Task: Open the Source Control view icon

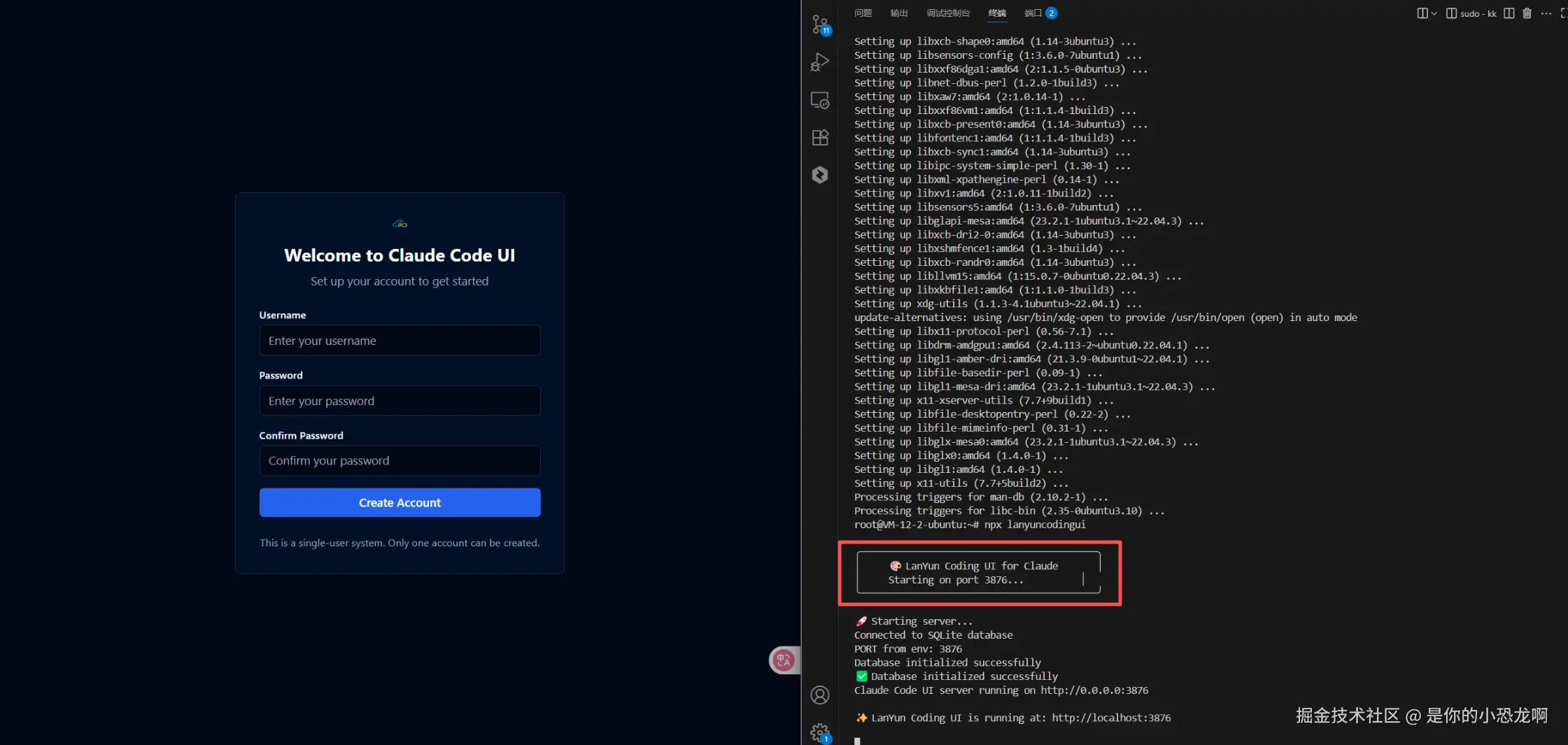Action: tap(821, 24)
